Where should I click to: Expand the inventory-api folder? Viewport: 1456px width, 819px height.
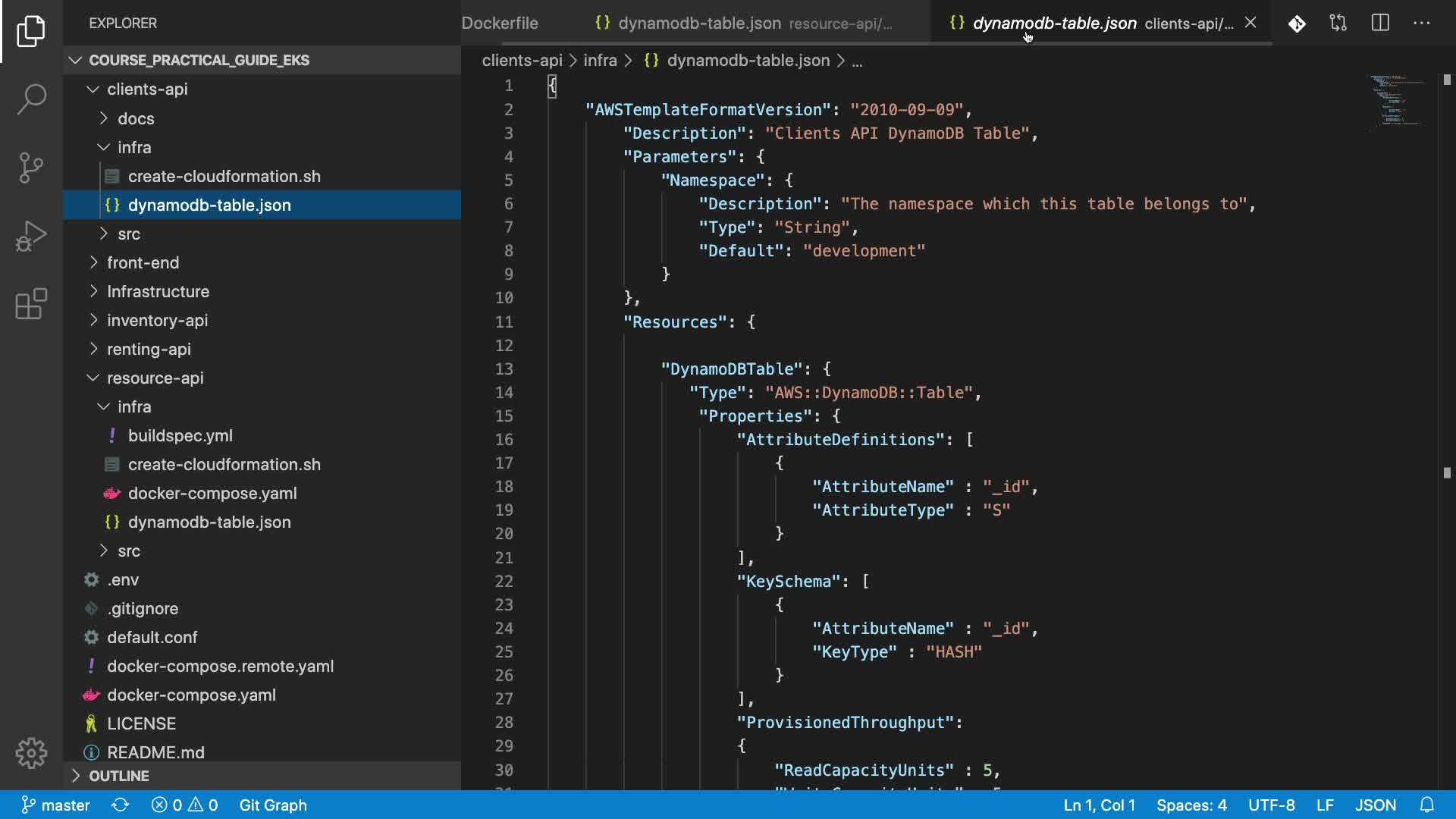point(157,320)
